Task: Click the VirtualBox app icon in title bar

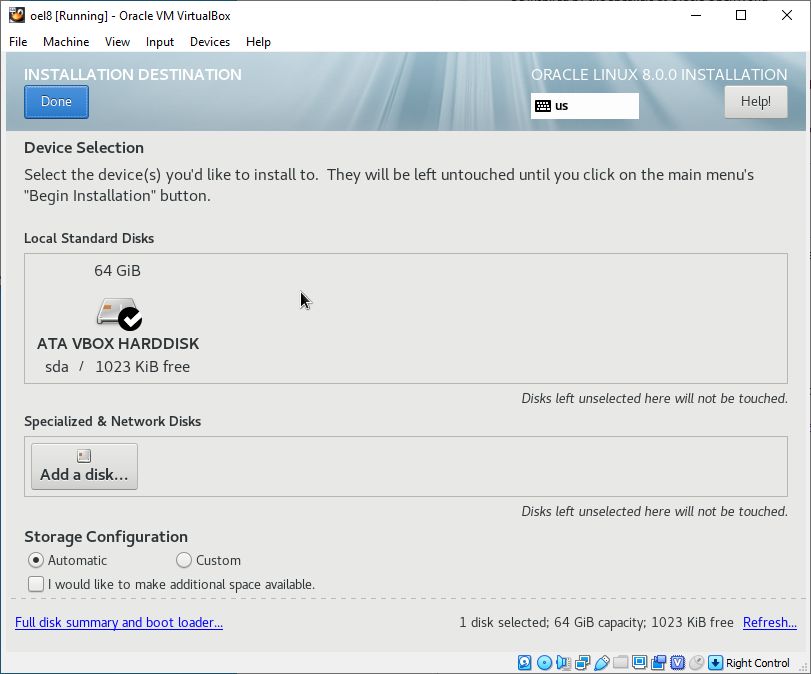Action: pyautogui.click(x=17, y=15)
